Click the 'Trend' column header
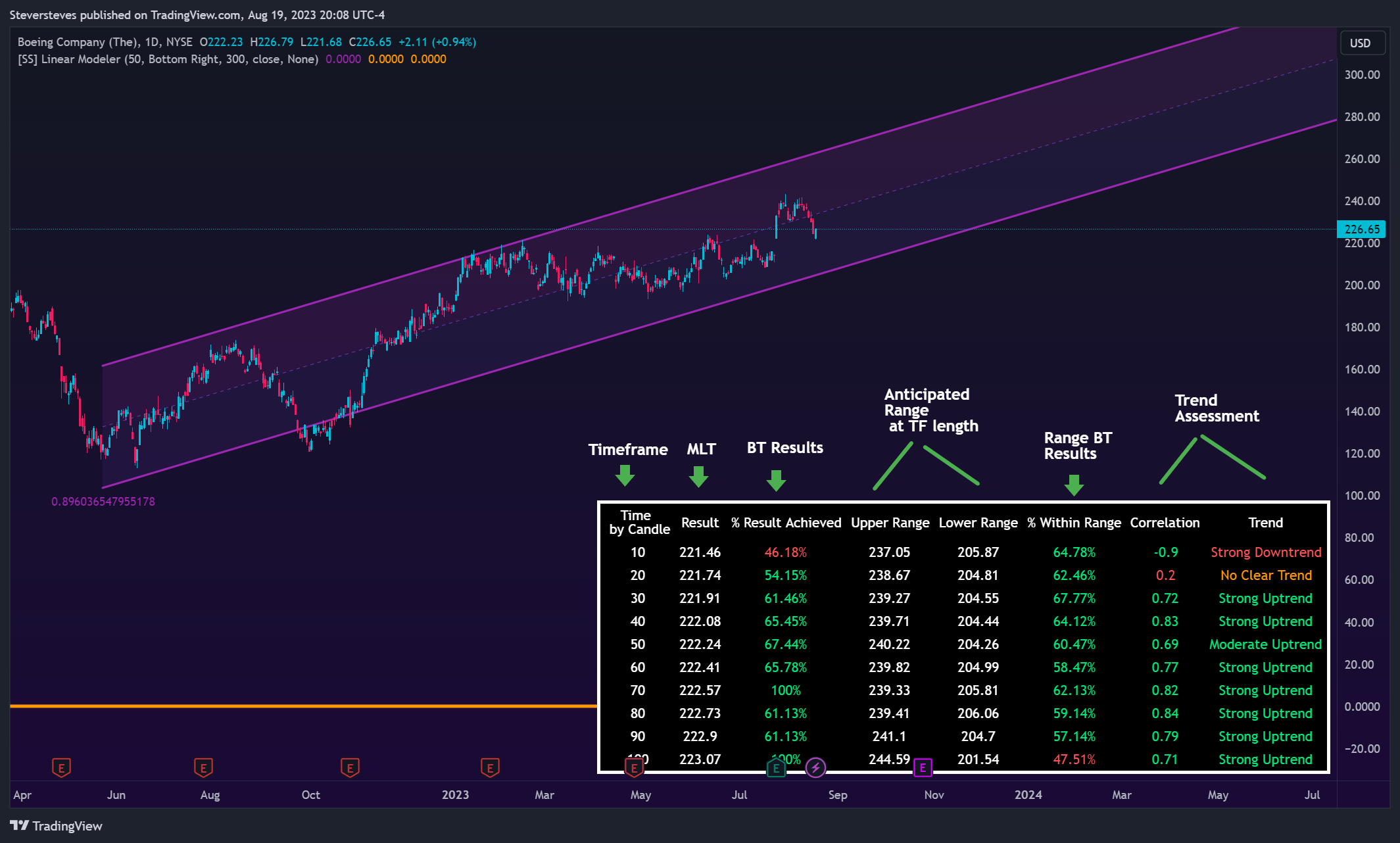The height and width of the screenshot is (843, 1400). [1265, 523]
